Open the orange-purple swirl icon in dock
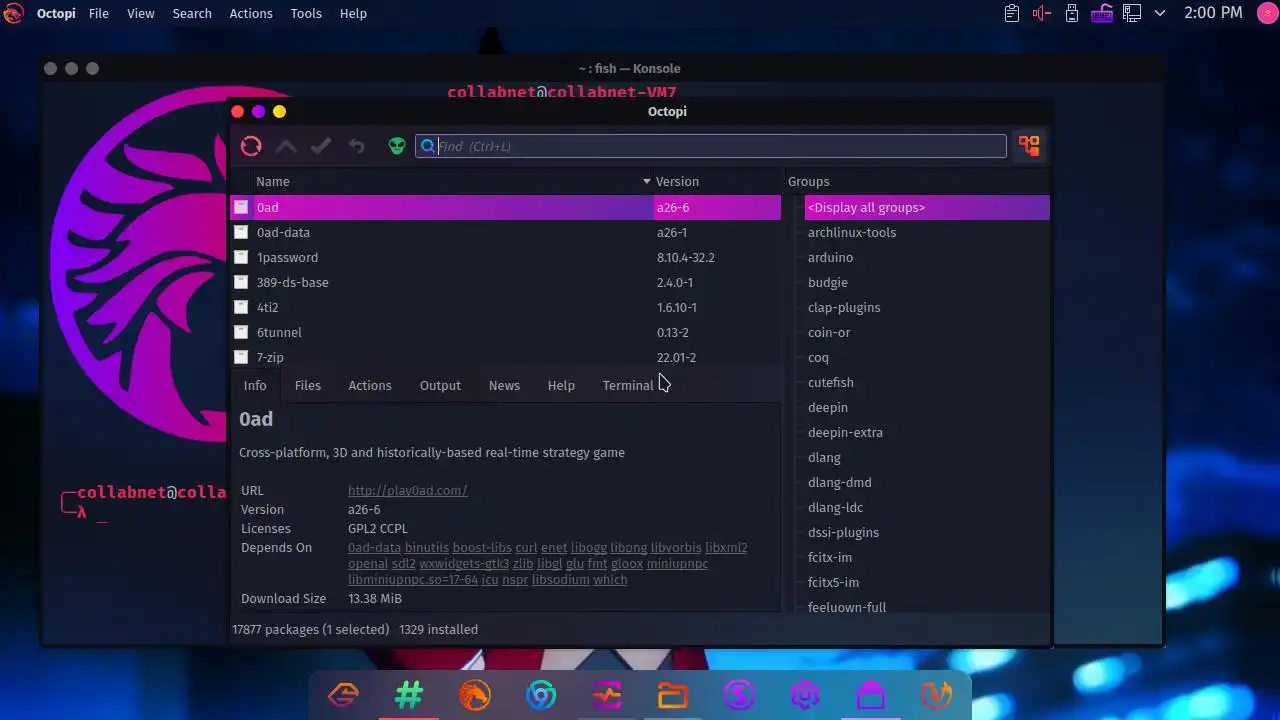The width and height of the screenshot is (1280, 720). [937, 694]
